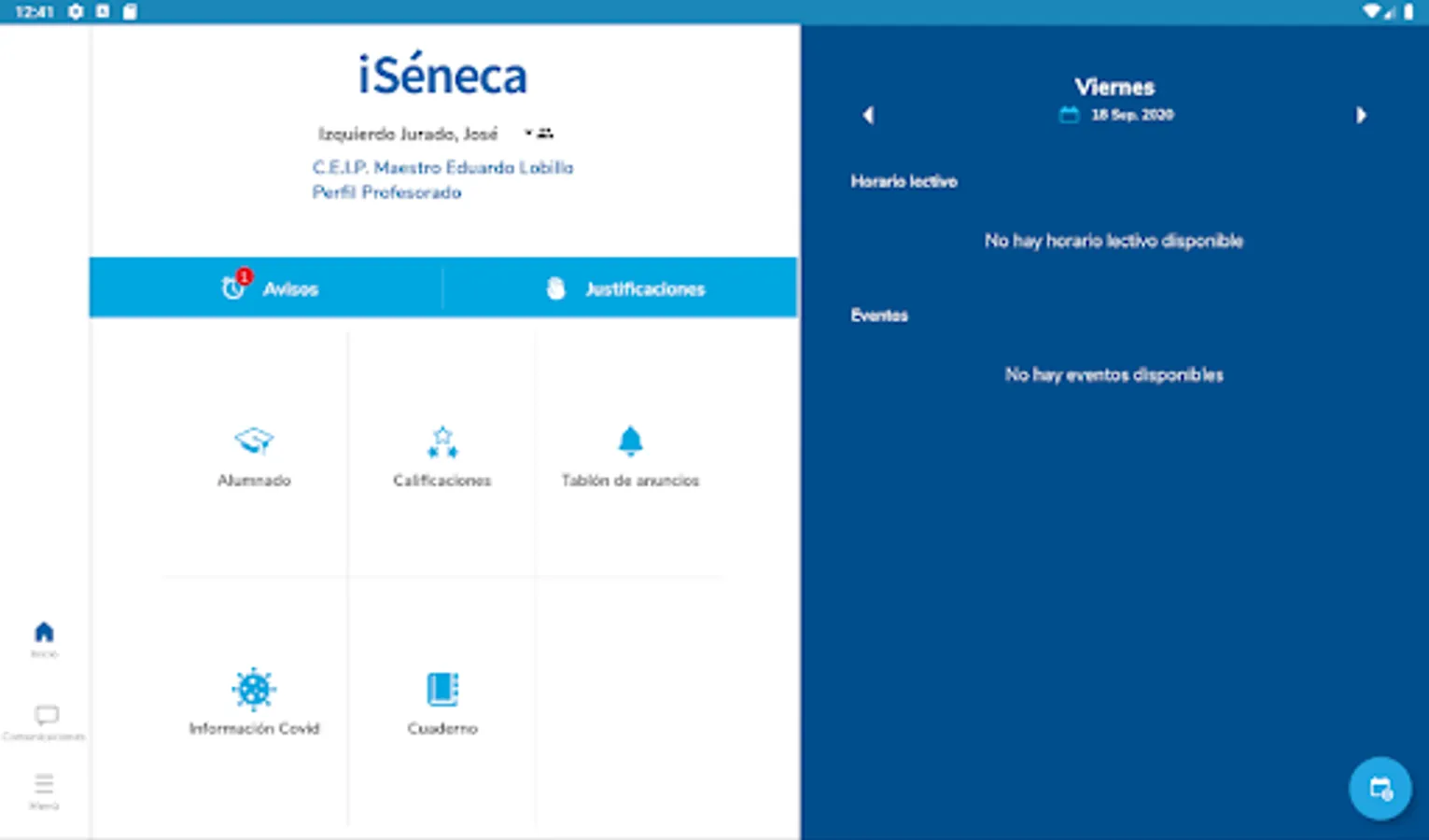1429x840 pixels.
Task: Click the Alumnado label text
Action: pos(254,481)
